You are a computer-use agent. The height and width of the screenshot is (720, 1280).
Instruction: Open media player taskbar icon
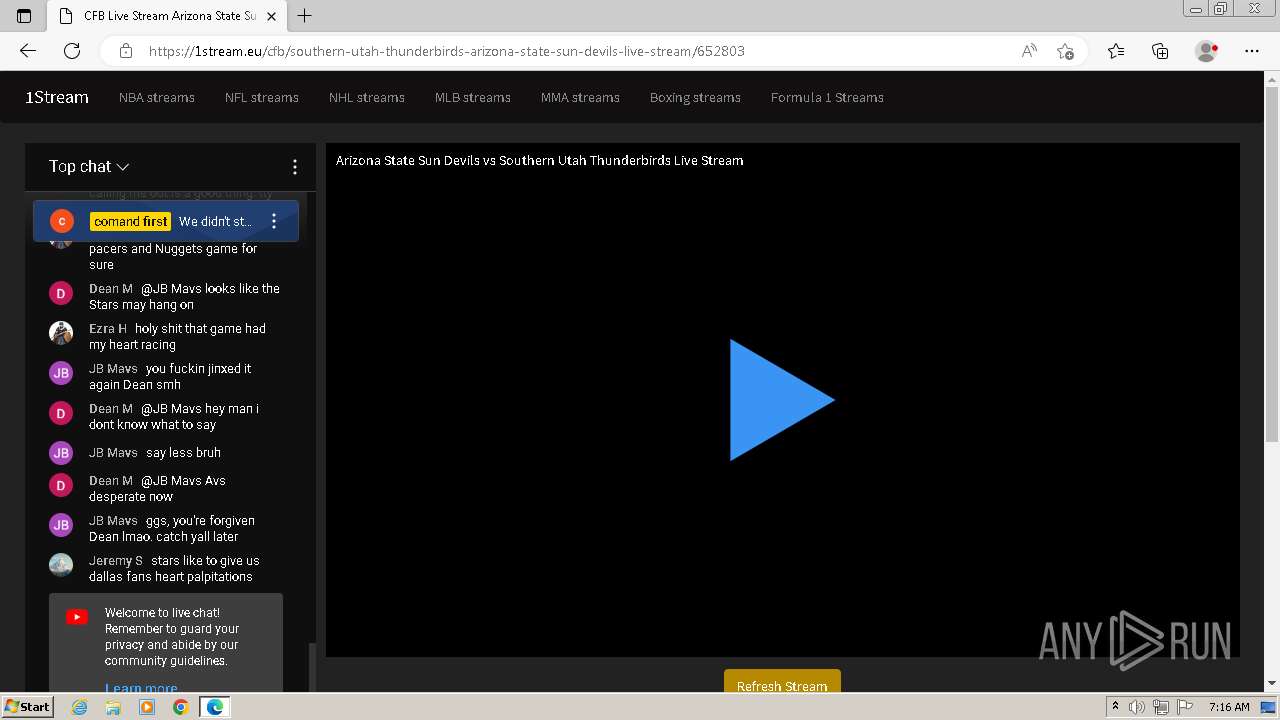pos(147,707)
